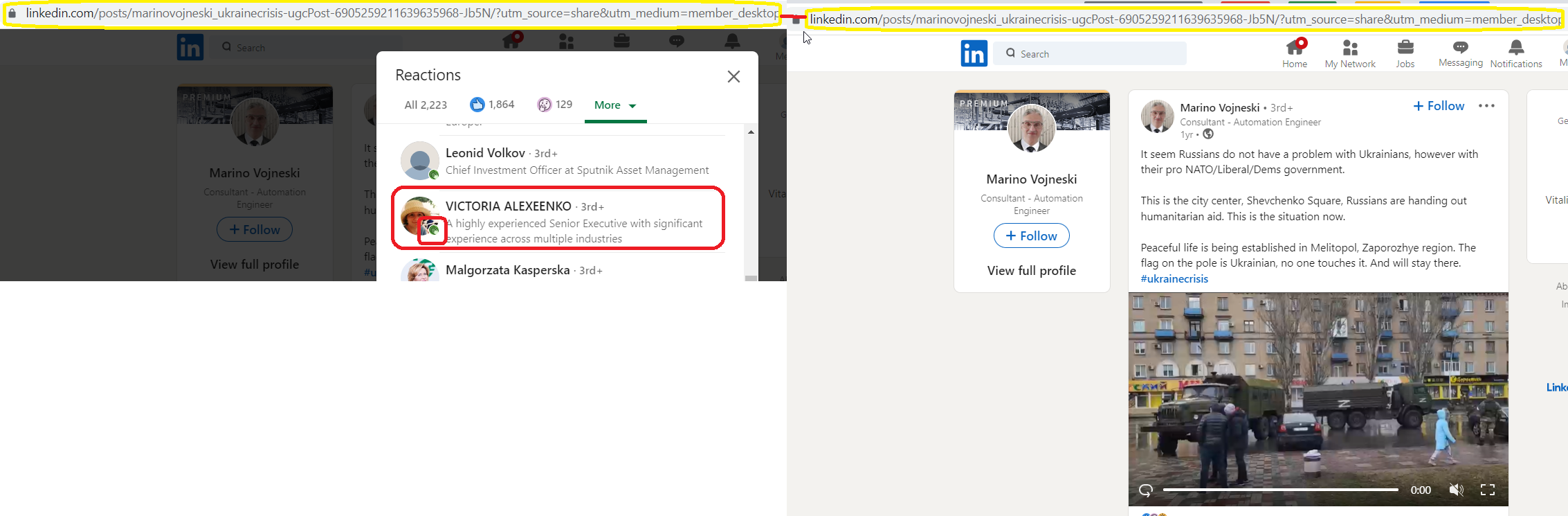Open the 1,864 likes reactions tab
1568x516 pixels.
pyautogui.click(x=492, y=105)
